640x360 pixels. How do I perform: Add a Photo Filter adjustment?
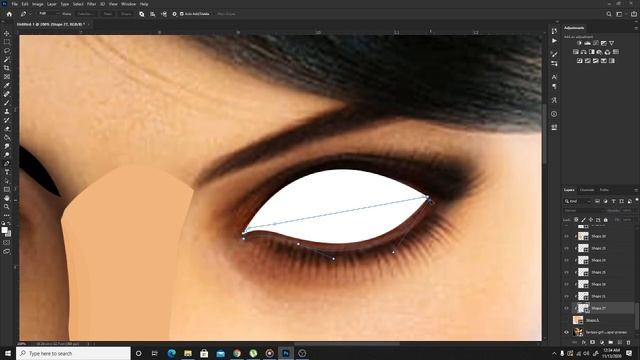[599, 52]
